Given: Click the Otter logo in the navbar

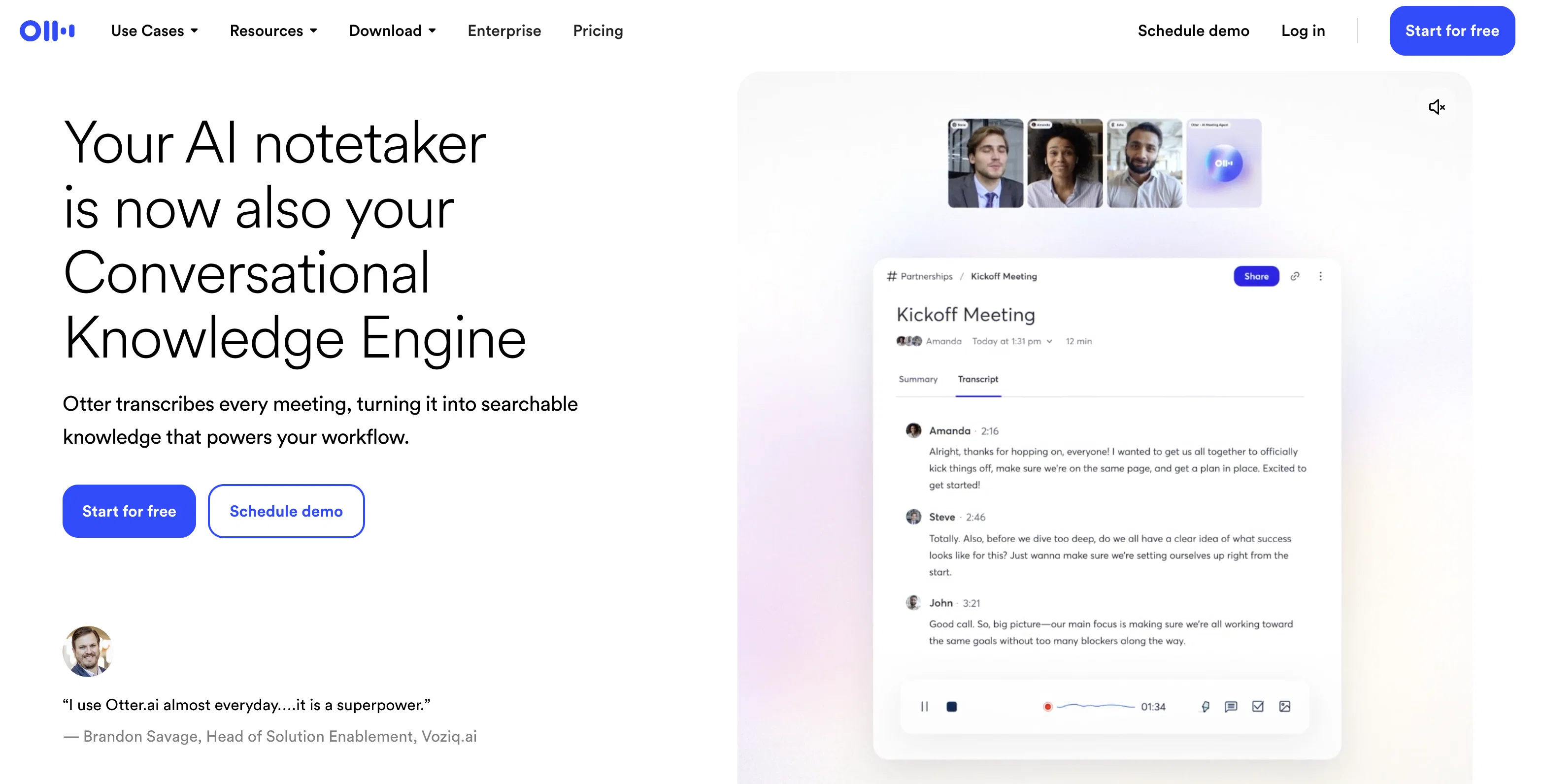Looking at the screenshot, I should click(47, 31).
